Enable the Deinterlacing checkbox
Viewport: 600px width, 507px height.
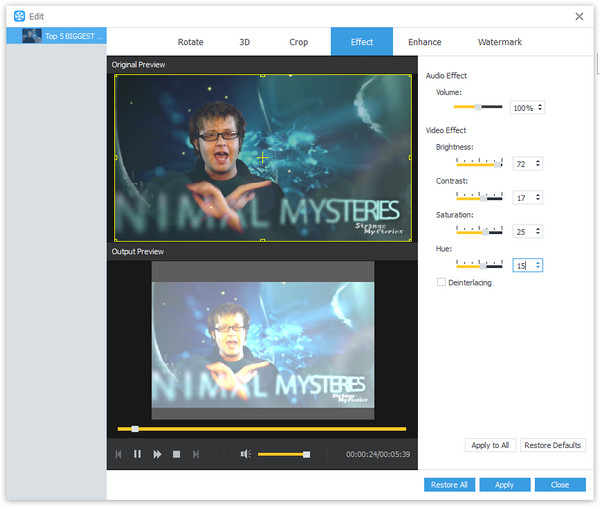[x=441, y=282]
